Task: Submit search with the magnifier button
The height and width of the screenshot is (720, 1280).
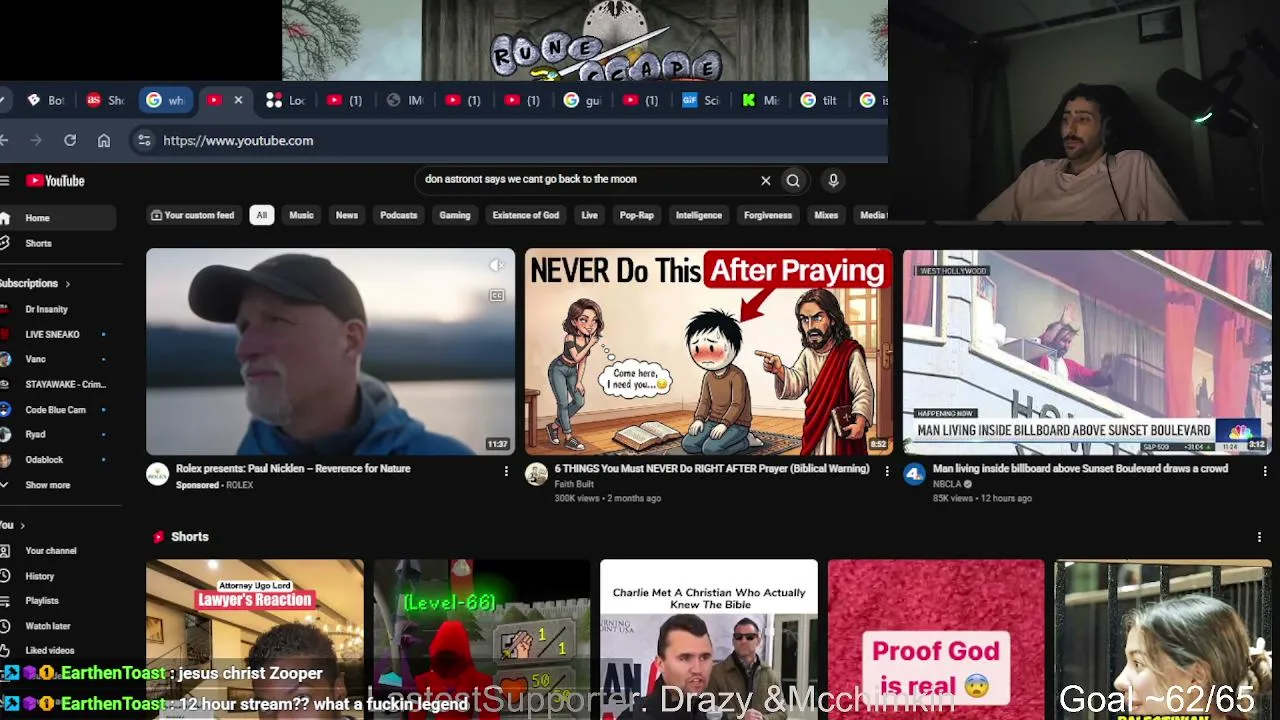Action: coord(793,181)
